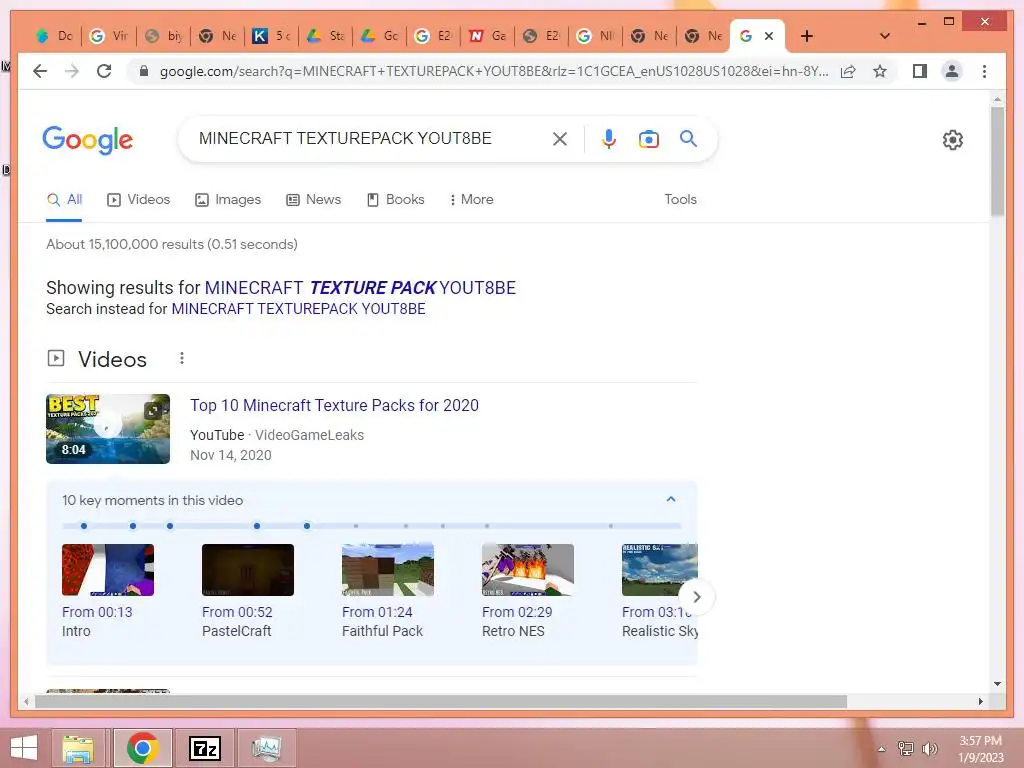
Task: Open the volume speaker tray icon
Action: 929,748
